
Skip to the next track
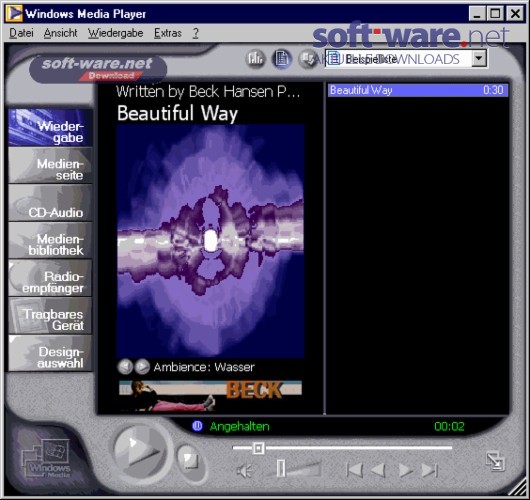tap(429, 470)
